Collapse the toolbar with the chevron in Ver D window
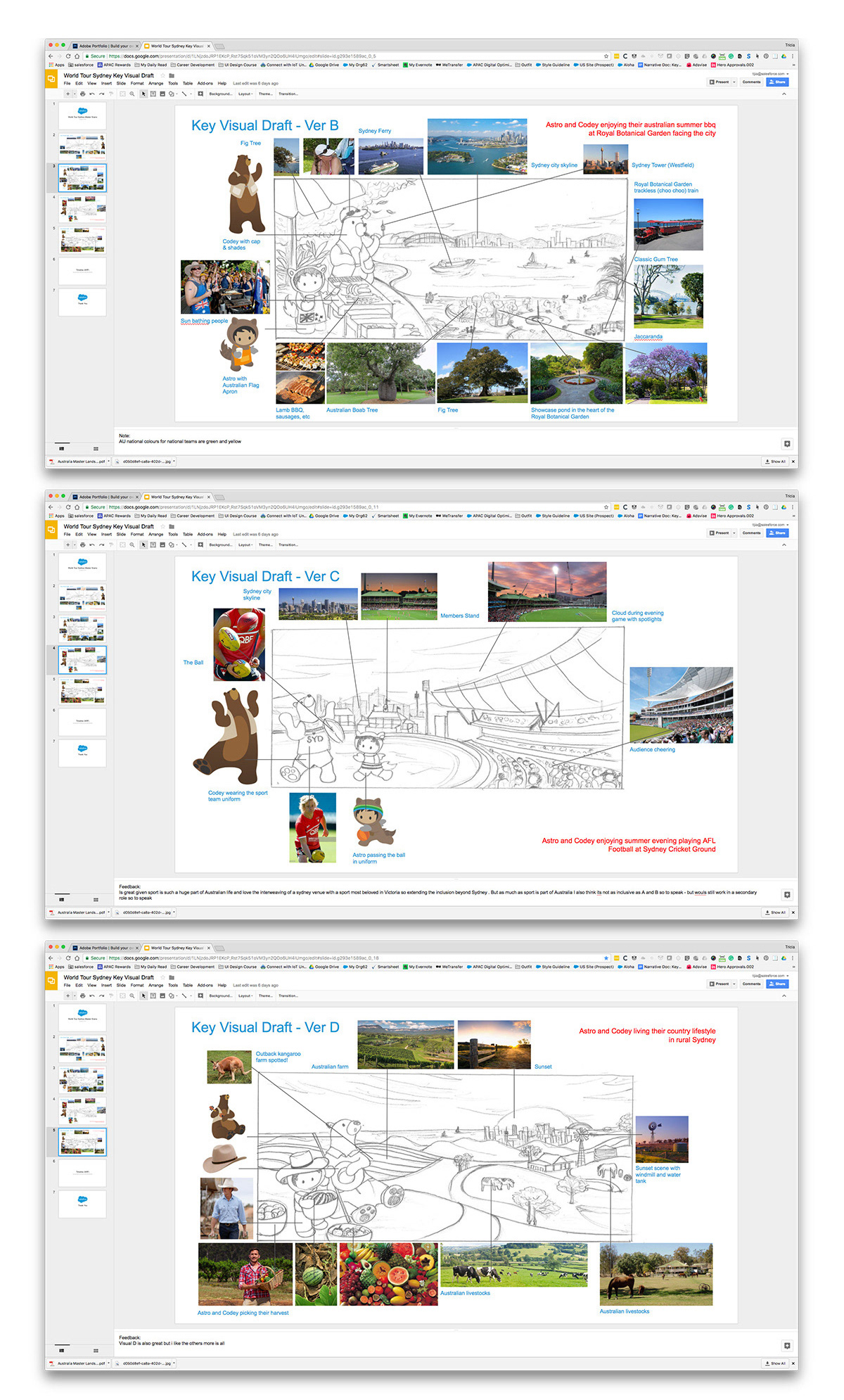 [x=784, y=995]
